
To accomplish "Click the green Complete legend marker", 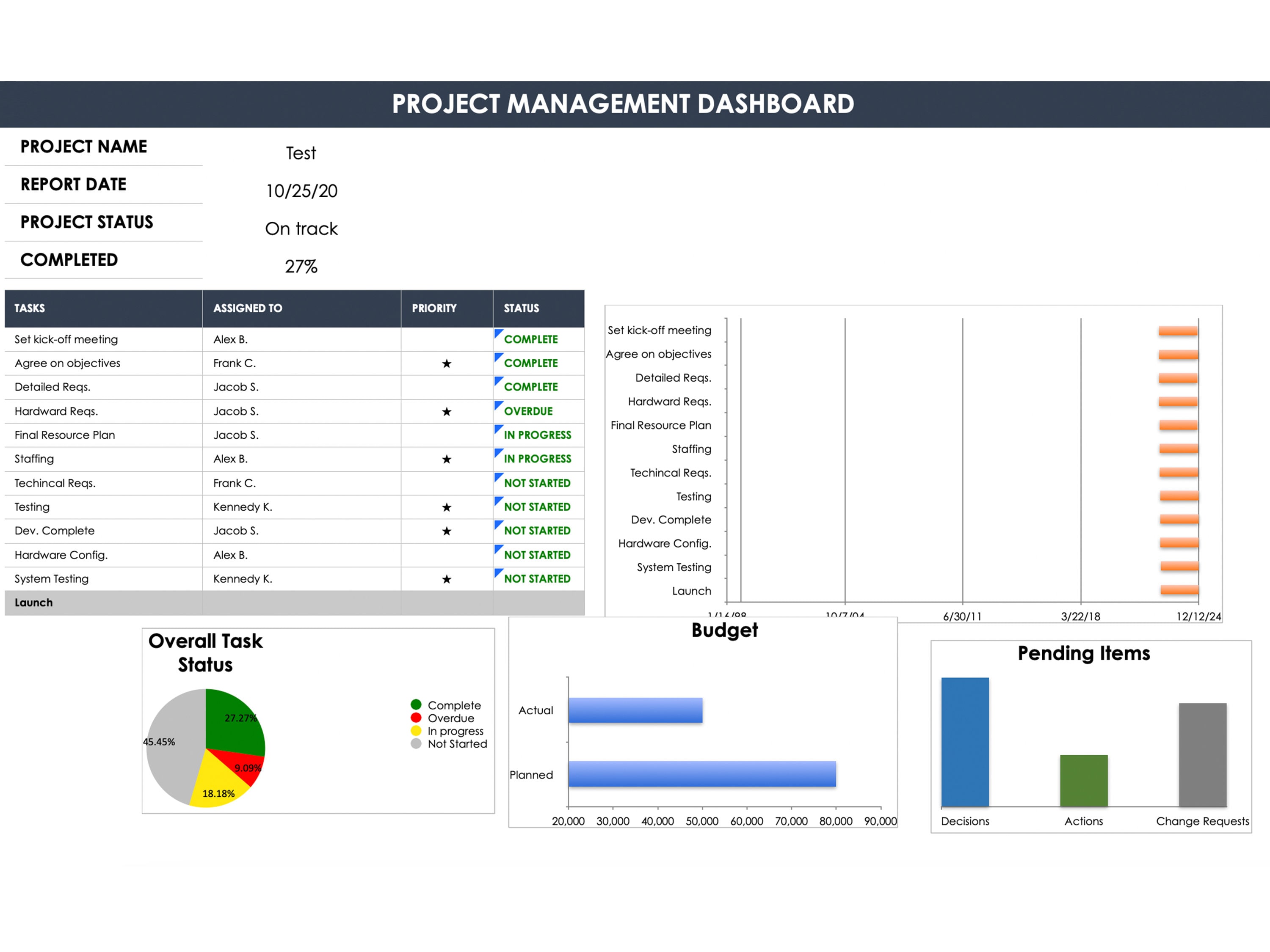I will [x=416, y=704].
